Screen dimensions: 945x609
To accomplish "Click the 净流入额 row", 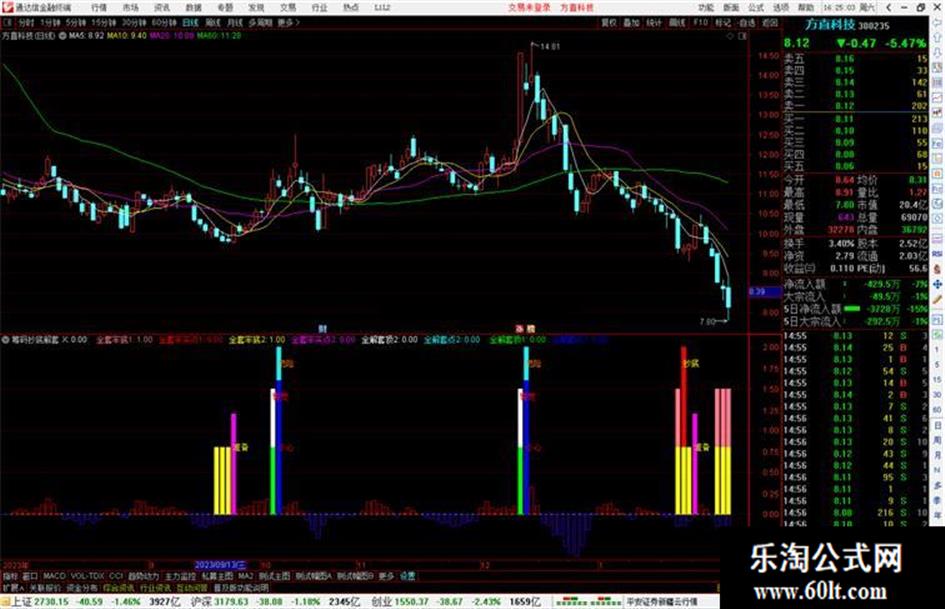I will point(856,284).
